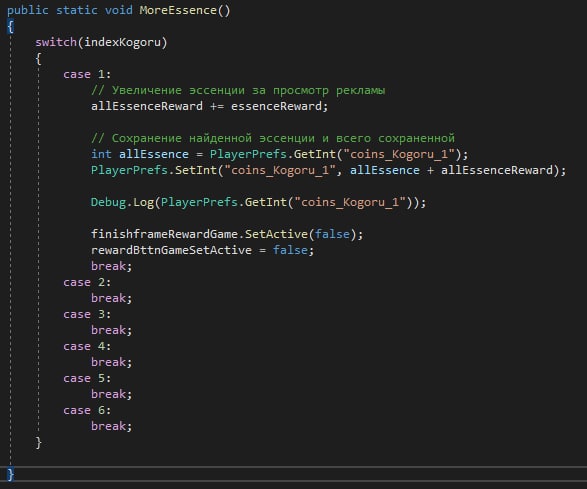Click the Debug class name
The width and height of the screenshot is (587, 489).
pos(109,202)
